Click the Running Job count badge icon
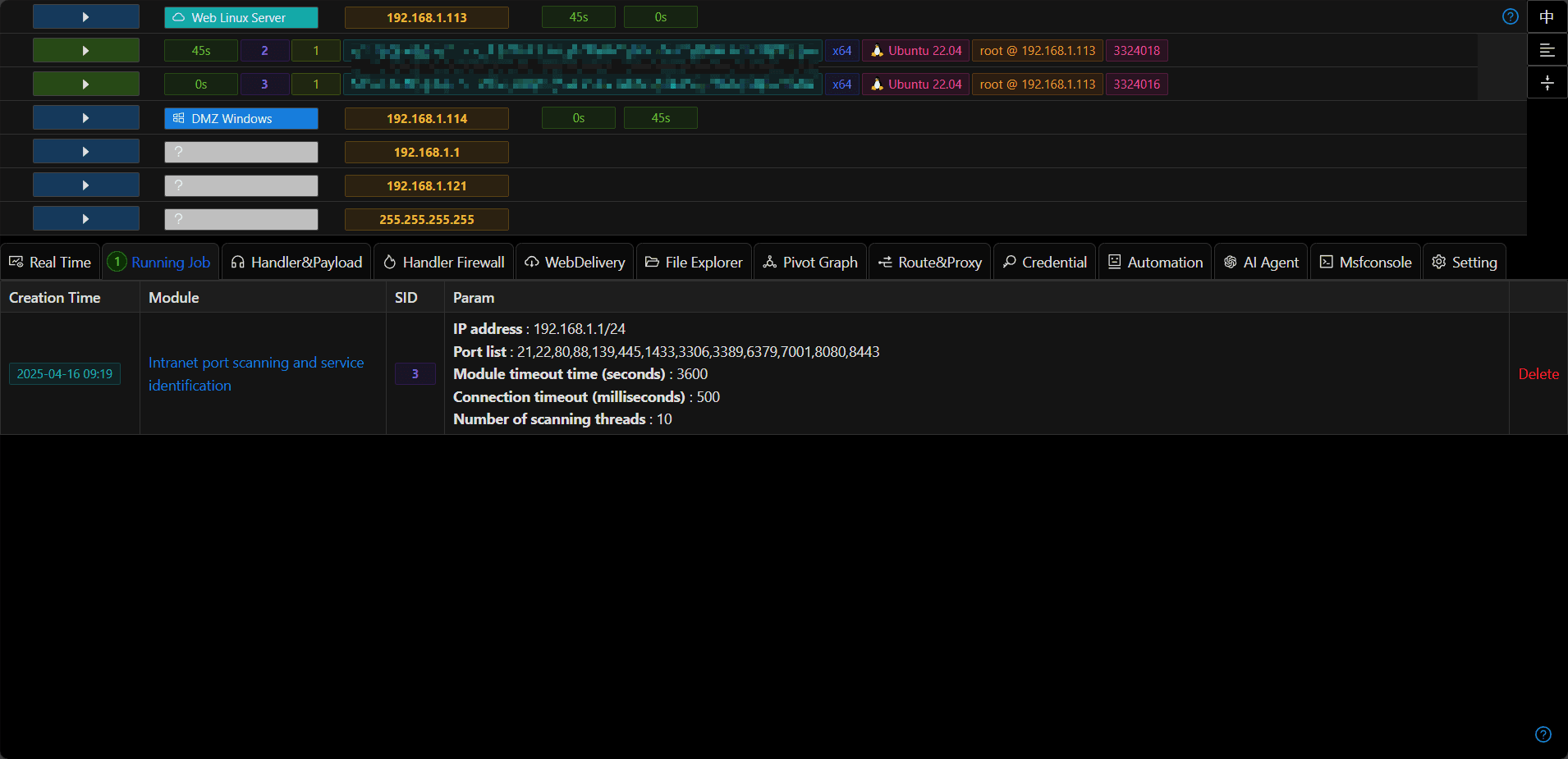The width and height of the screenshot is (1568, 759). pos(117,262)
